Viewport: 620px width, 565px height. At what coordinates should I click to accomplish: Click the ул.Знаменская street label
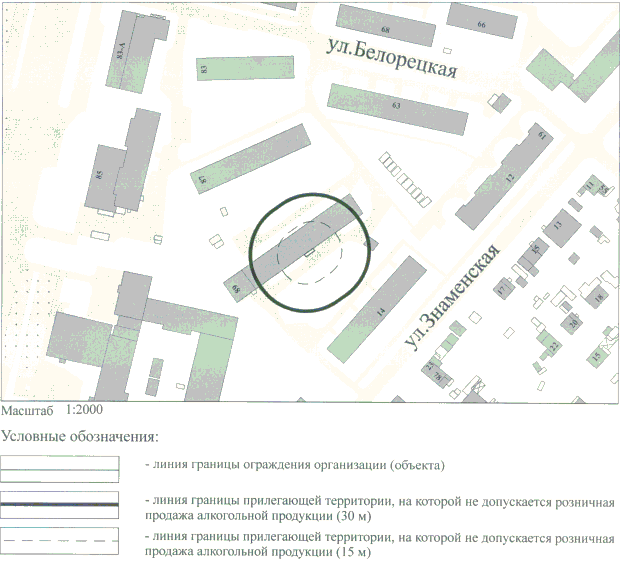pyautogui.click(x=452, y=299)
